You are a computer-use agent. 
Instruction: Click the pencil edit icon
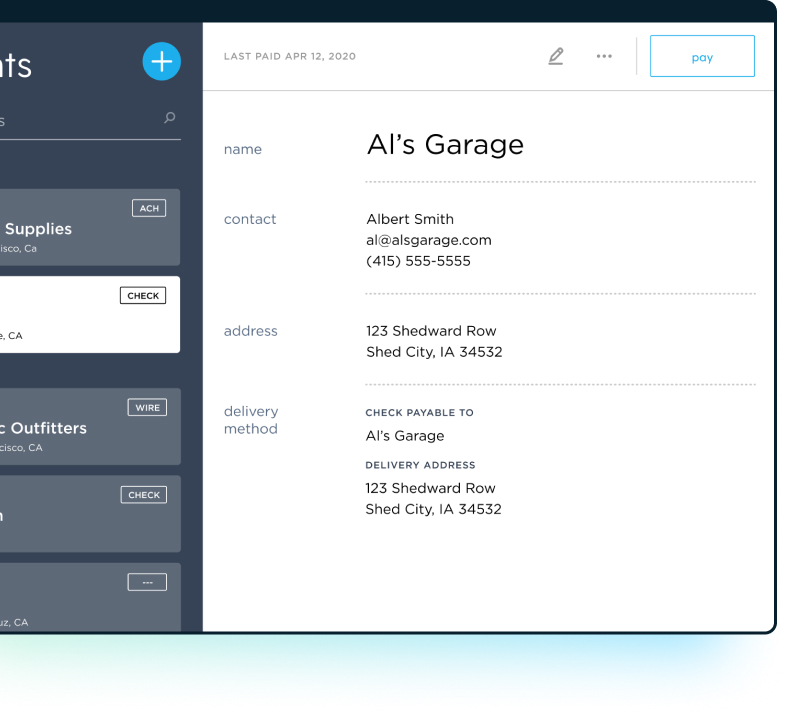556,57
